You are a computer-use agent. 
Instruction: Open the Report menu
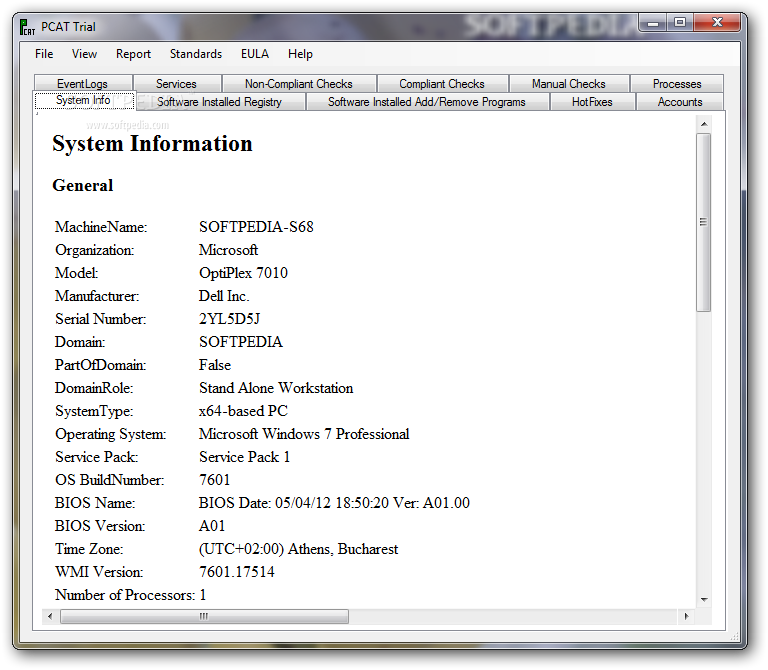(x=133, y=54)
